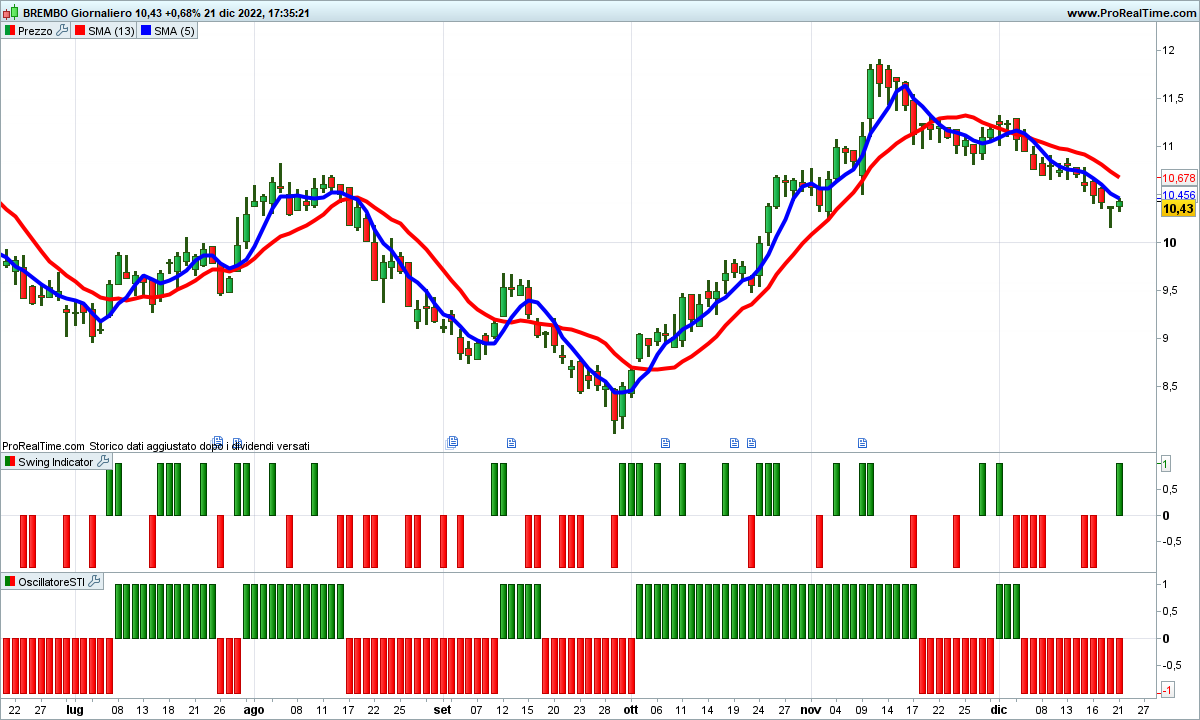Click the red -1 value box in OscillatoreSTI
This screenshot has width=1200, height=720.
pos(1166,691)
